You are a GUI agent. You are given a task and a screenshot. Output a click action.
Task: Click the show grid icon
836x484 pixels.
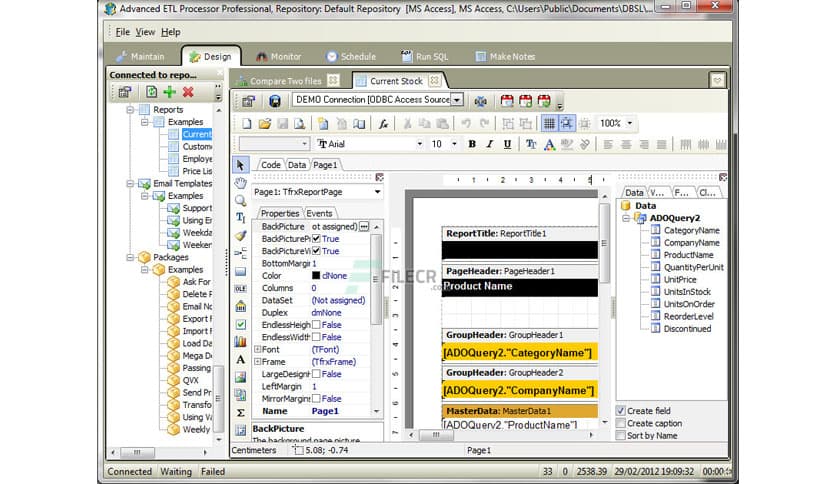549,124
